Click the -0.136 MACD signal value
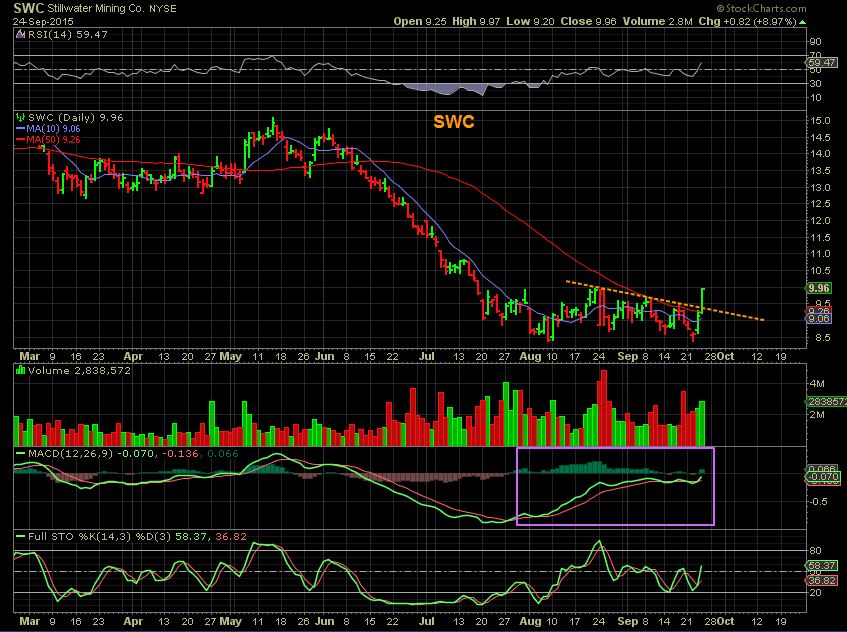The image size is (847, 632). coord(180,453)
